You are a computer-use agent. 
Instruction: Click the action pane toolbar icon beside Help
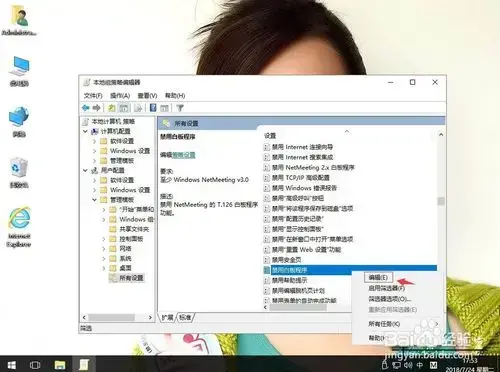(x=164, y=108)
